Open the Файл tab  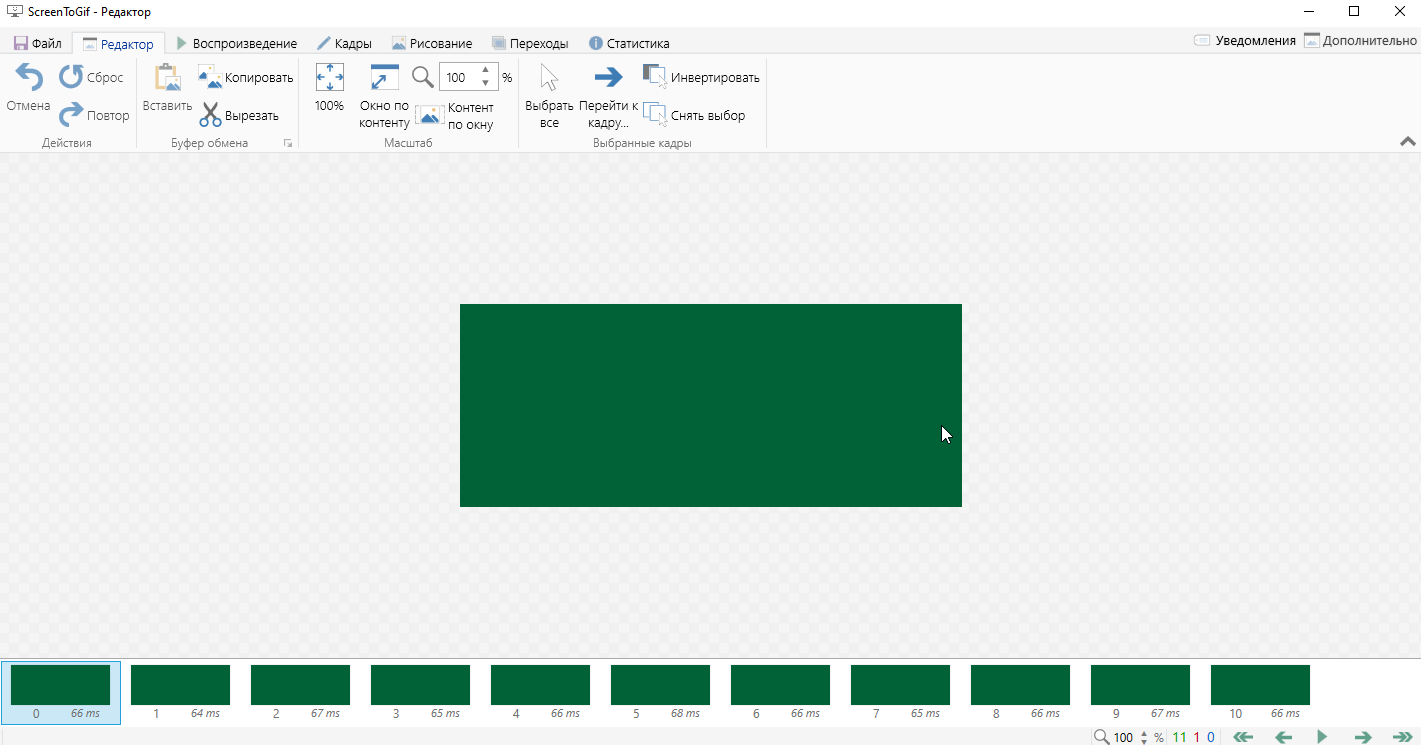37,43
